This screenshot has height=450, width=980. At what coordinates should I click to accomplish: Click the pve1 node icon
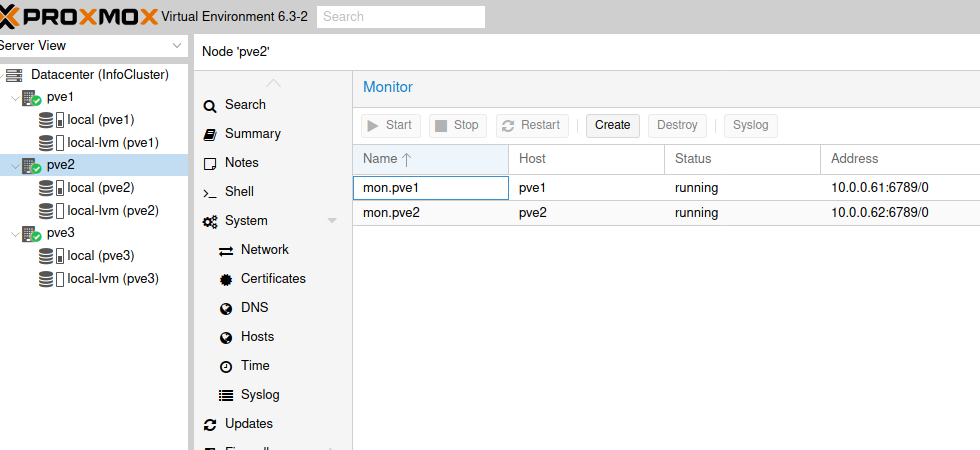(31, 98)
